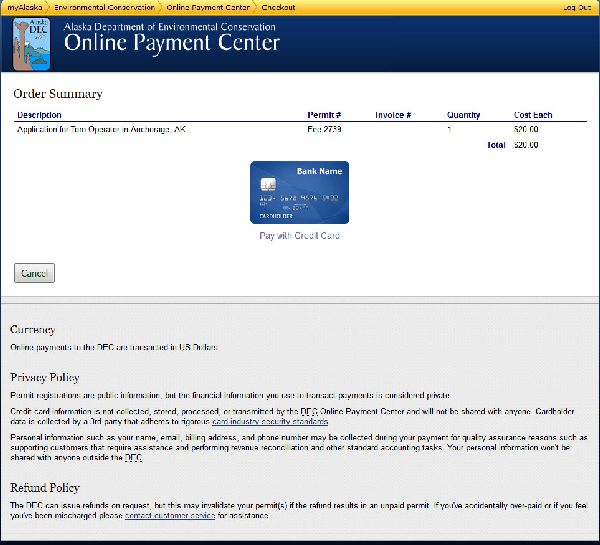Click the Quantity column header
Viewport: 600px width, 545px height.
463,115
